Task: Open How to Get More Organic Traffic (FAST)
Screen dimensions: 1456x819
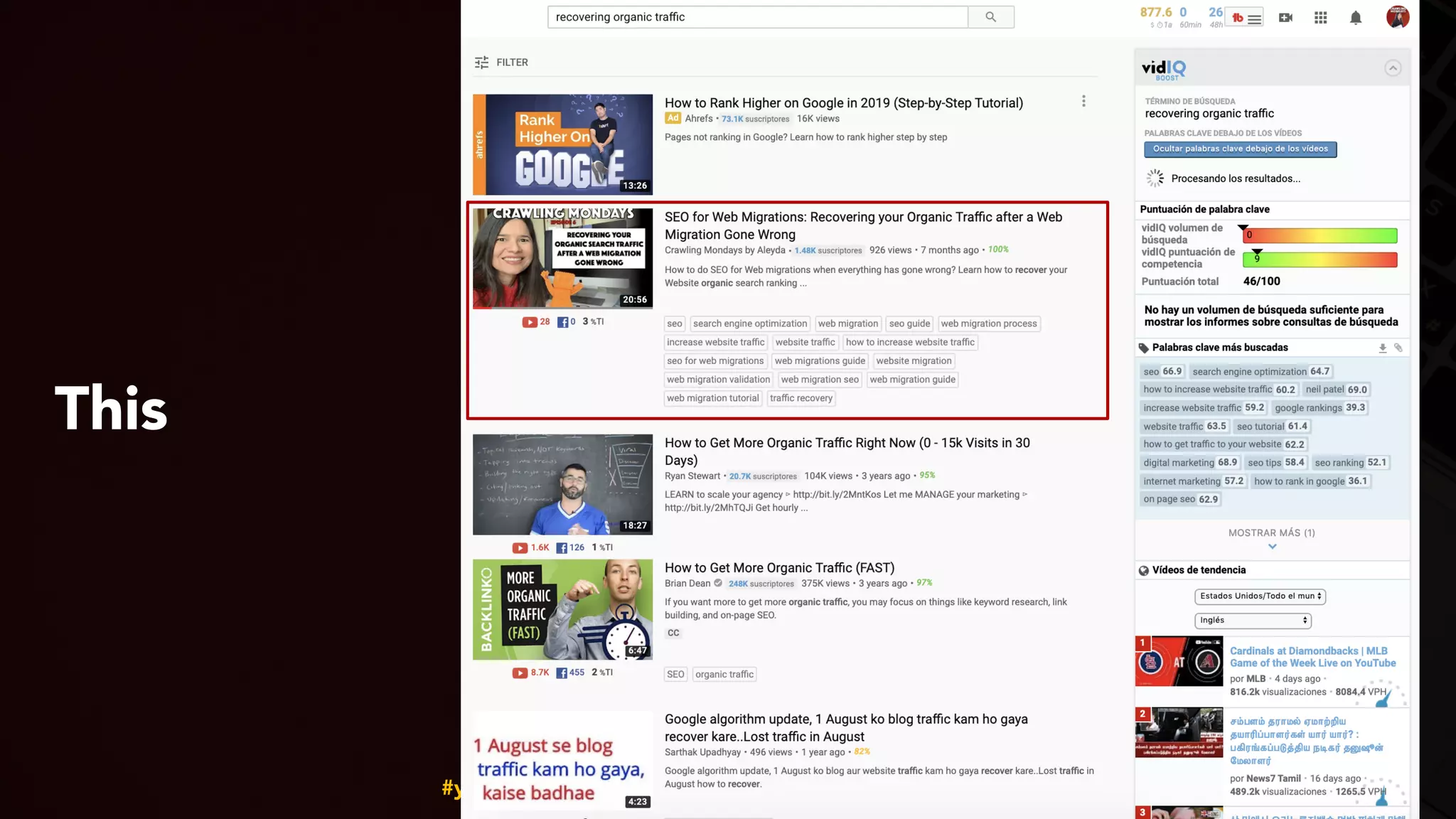Action: (779, 568)
